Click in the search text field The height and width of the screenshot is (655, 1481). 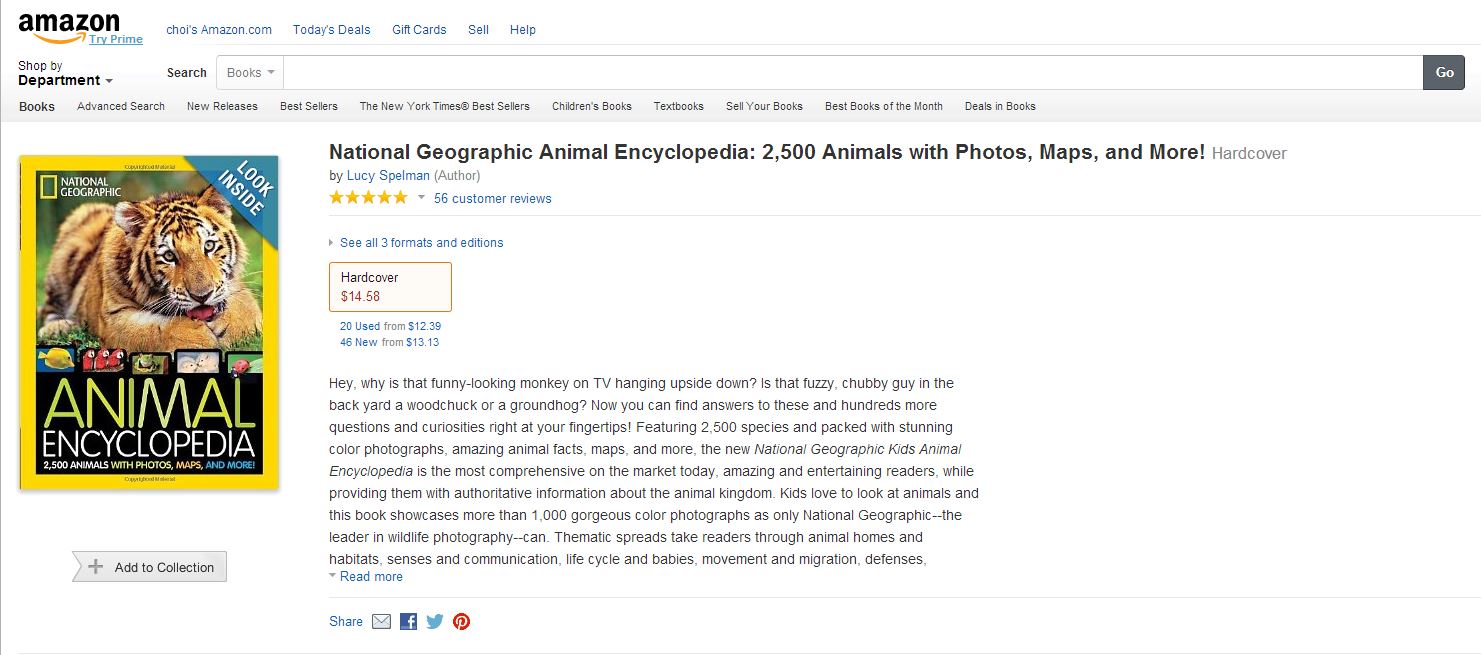click(852, 73)
